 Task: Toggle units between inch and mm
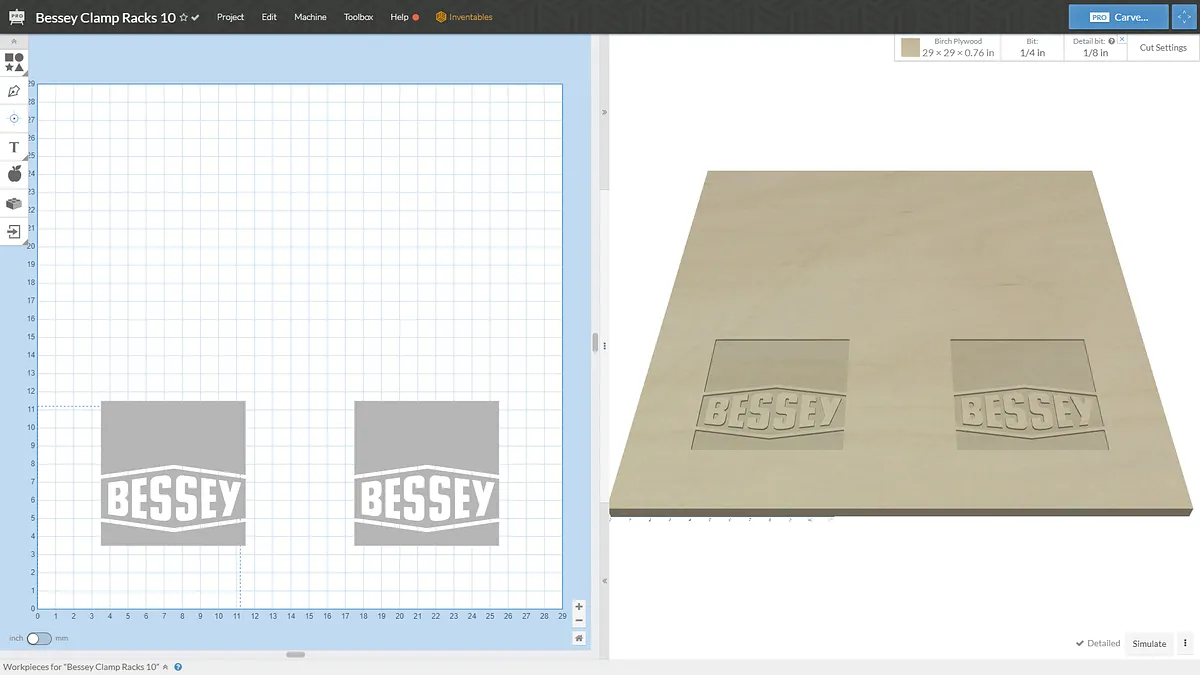(x=38, y=638)
